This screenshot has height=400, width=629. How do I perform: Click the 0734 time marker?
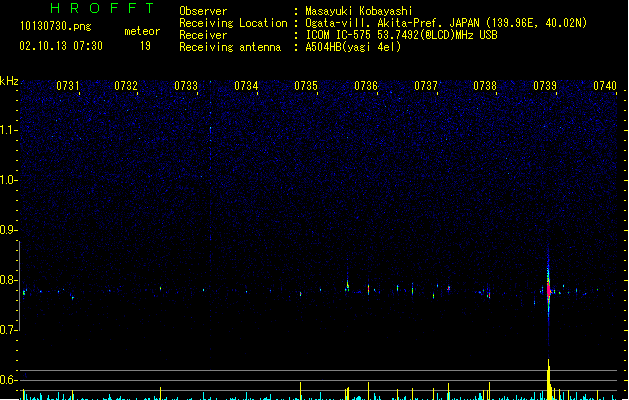pos(246,86)
